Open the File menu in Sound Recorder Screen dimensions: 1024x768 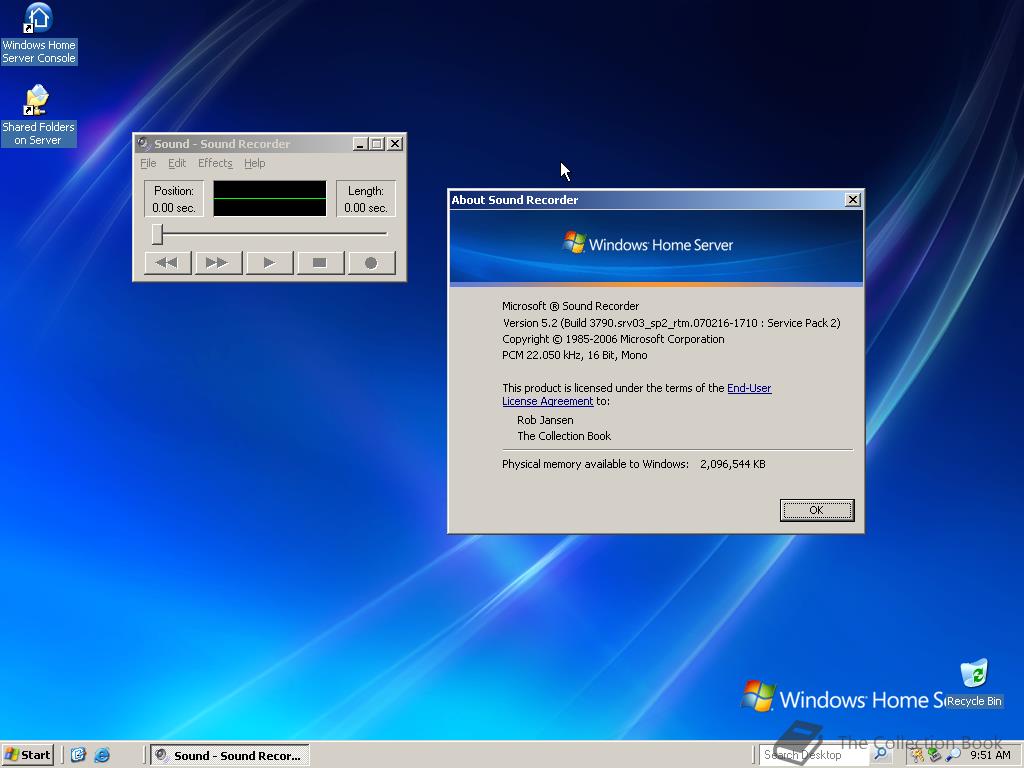pyautogui.click(x=148, y=163)
